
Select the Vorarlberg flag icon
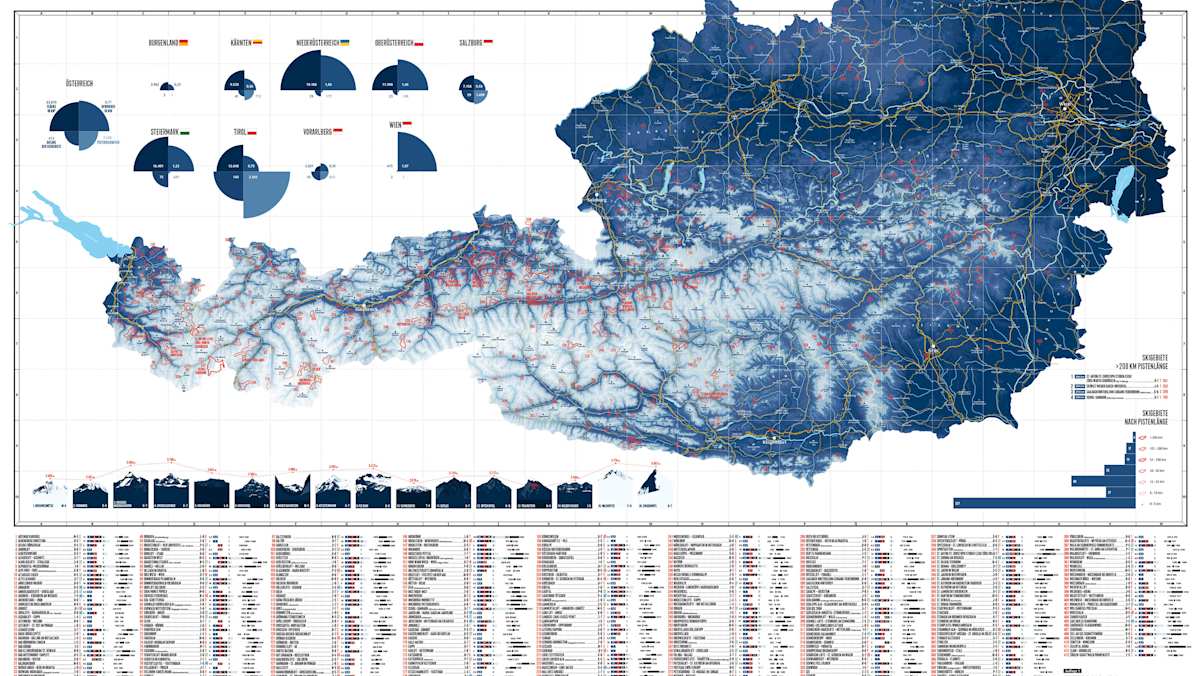(338, 131)
